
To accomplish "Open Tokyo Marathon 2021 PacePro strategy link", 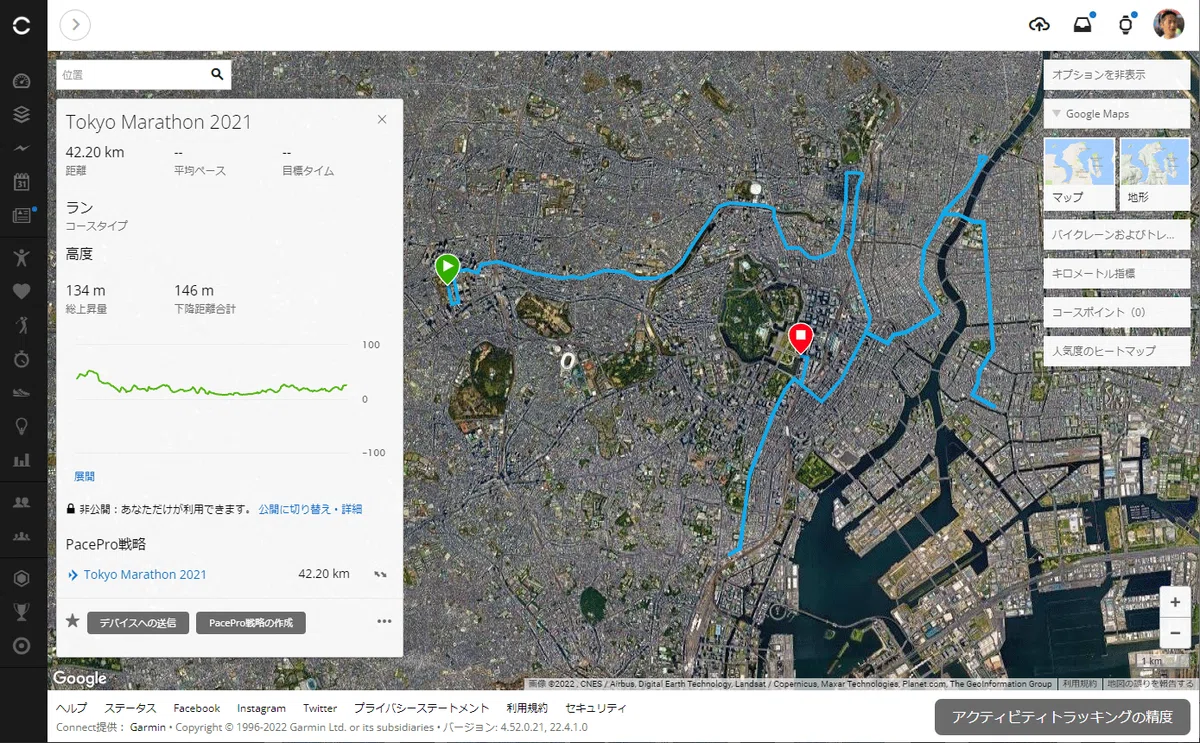I will [x=145, y=575].
